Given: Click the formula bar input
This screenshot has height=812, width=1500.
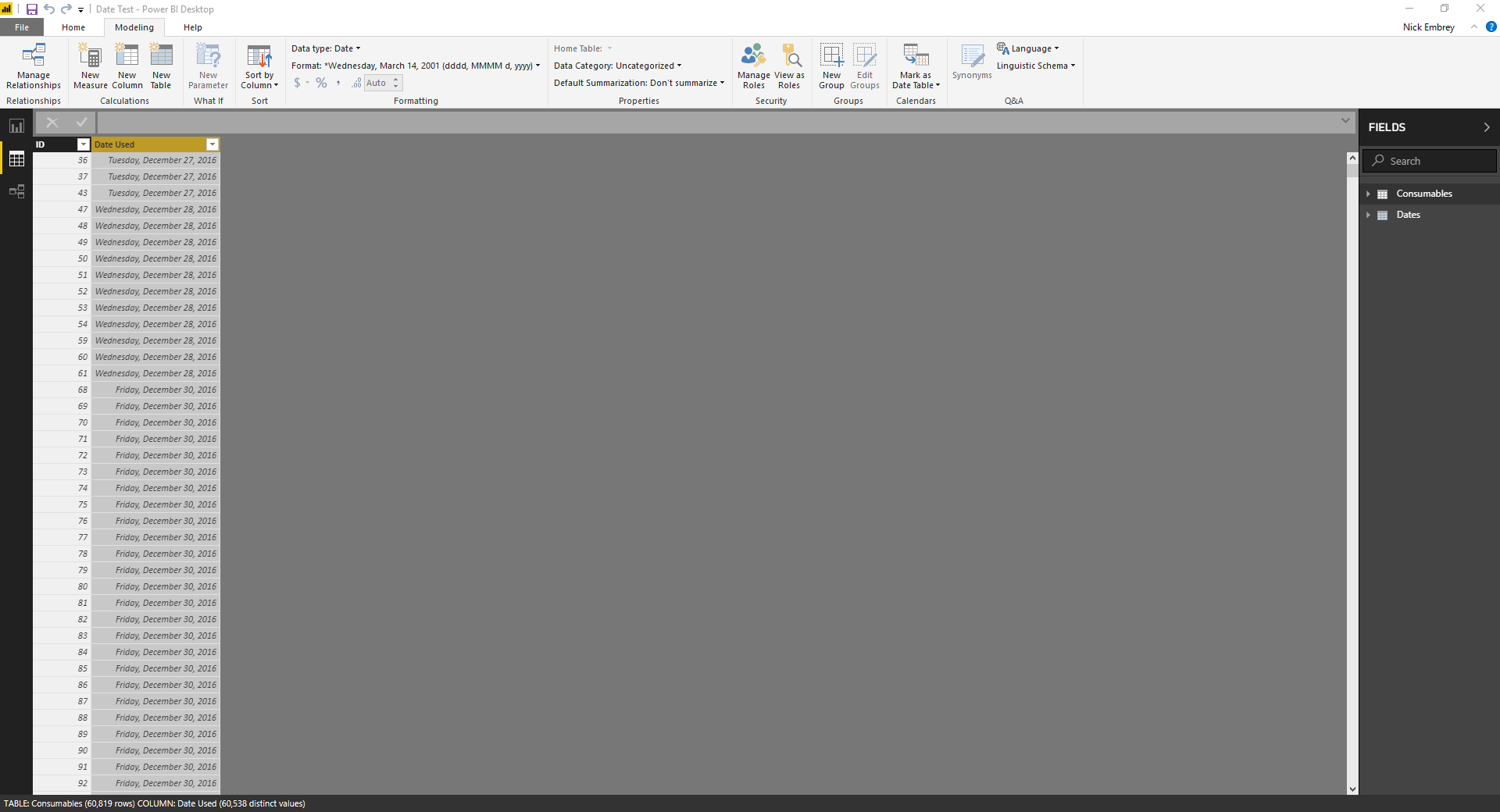Looking at the screenshot, I should pos(717,123).
